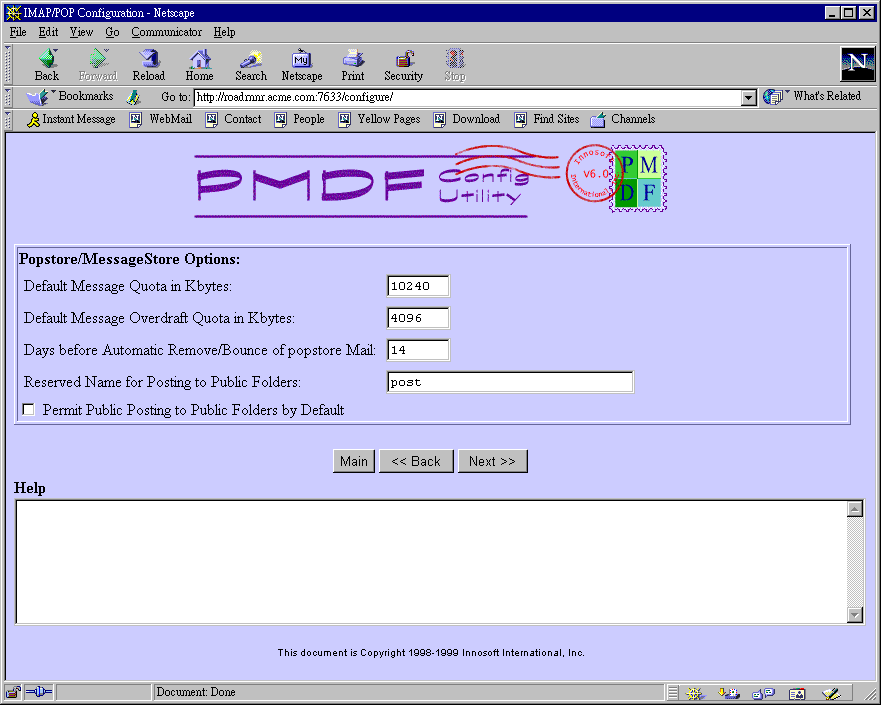
Task: Click the Help box scrollbar down arrow
Action: click(x=855, y=615)
